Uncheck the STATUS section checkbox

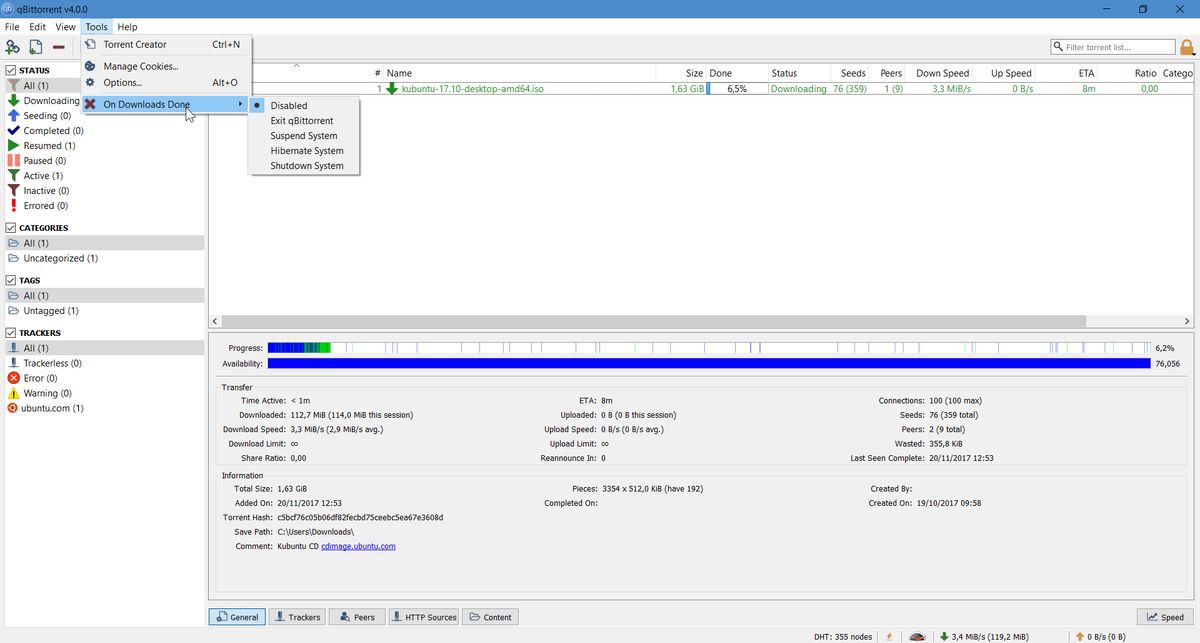(x=12, y=71)
